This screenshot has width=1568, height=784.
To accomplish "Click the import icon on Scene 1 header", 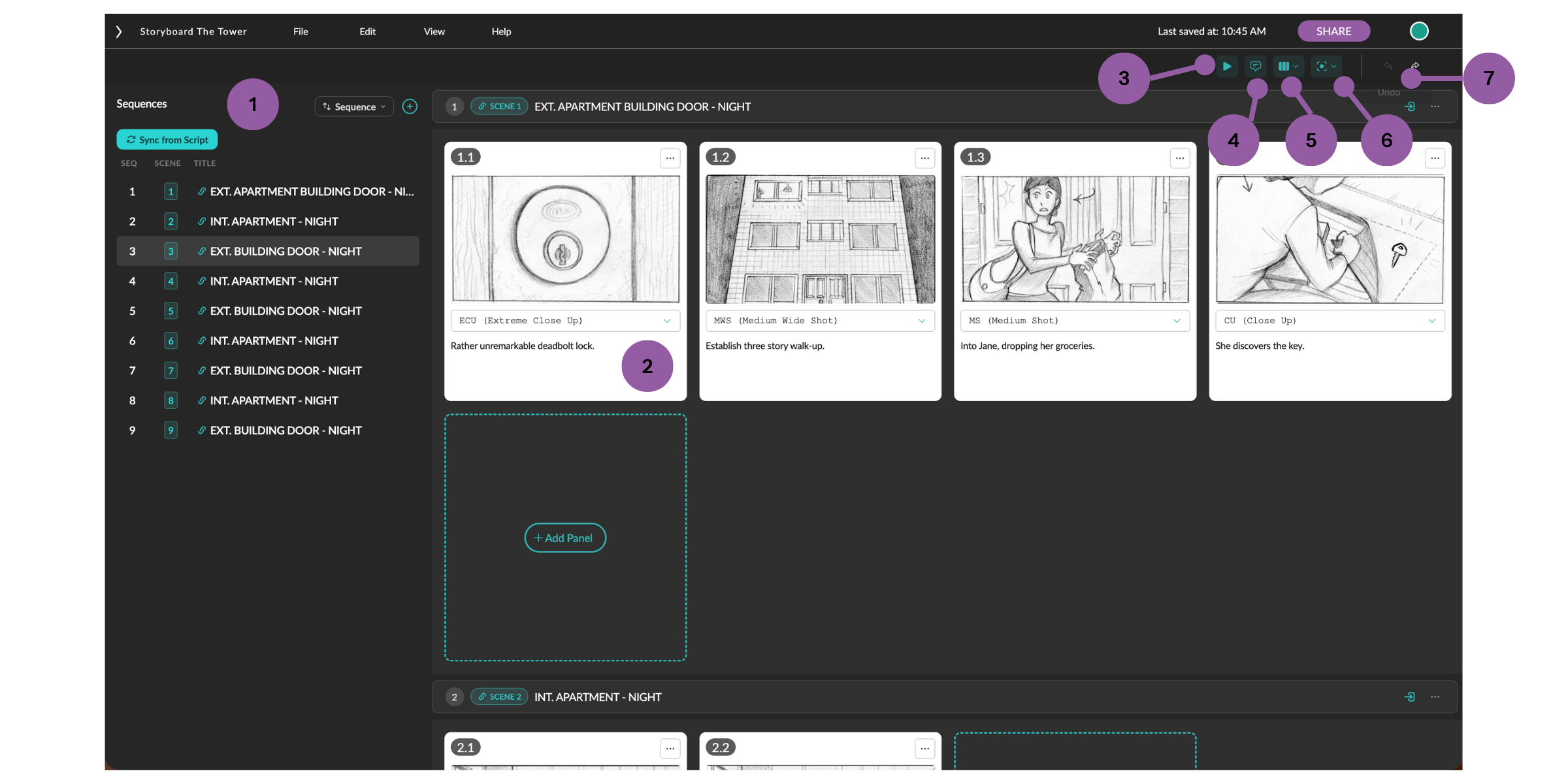I will point(1410,106).
